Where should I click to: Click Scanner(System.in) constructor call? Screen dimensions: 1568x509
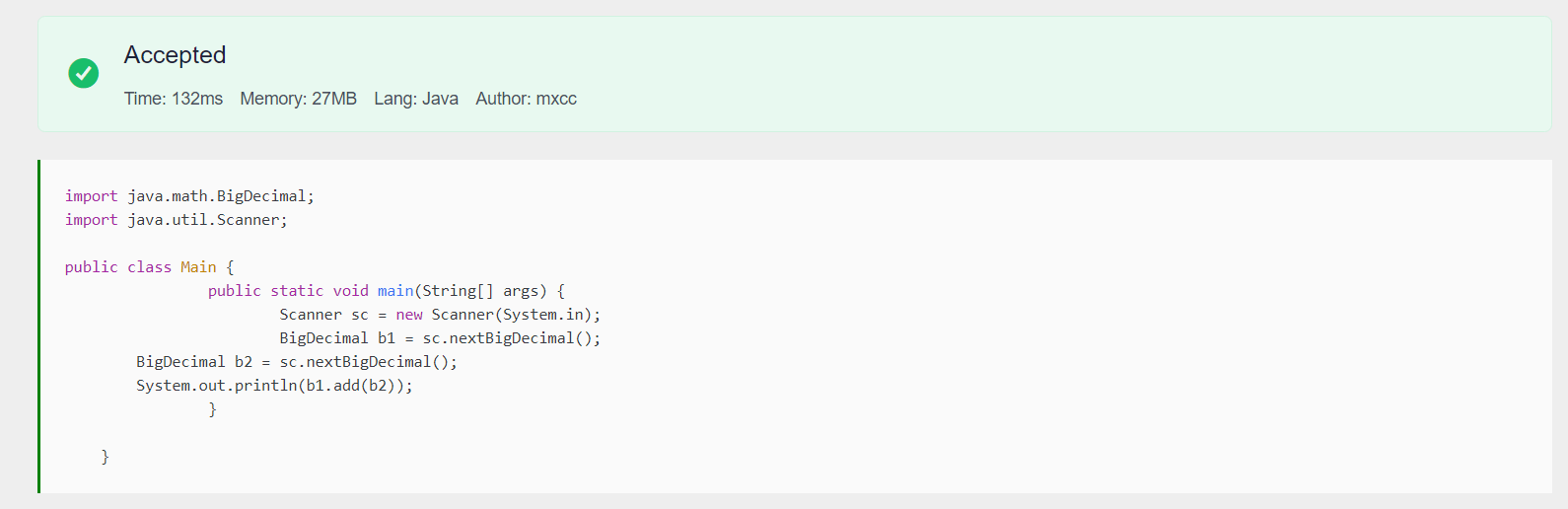click(x=513, y=315)
